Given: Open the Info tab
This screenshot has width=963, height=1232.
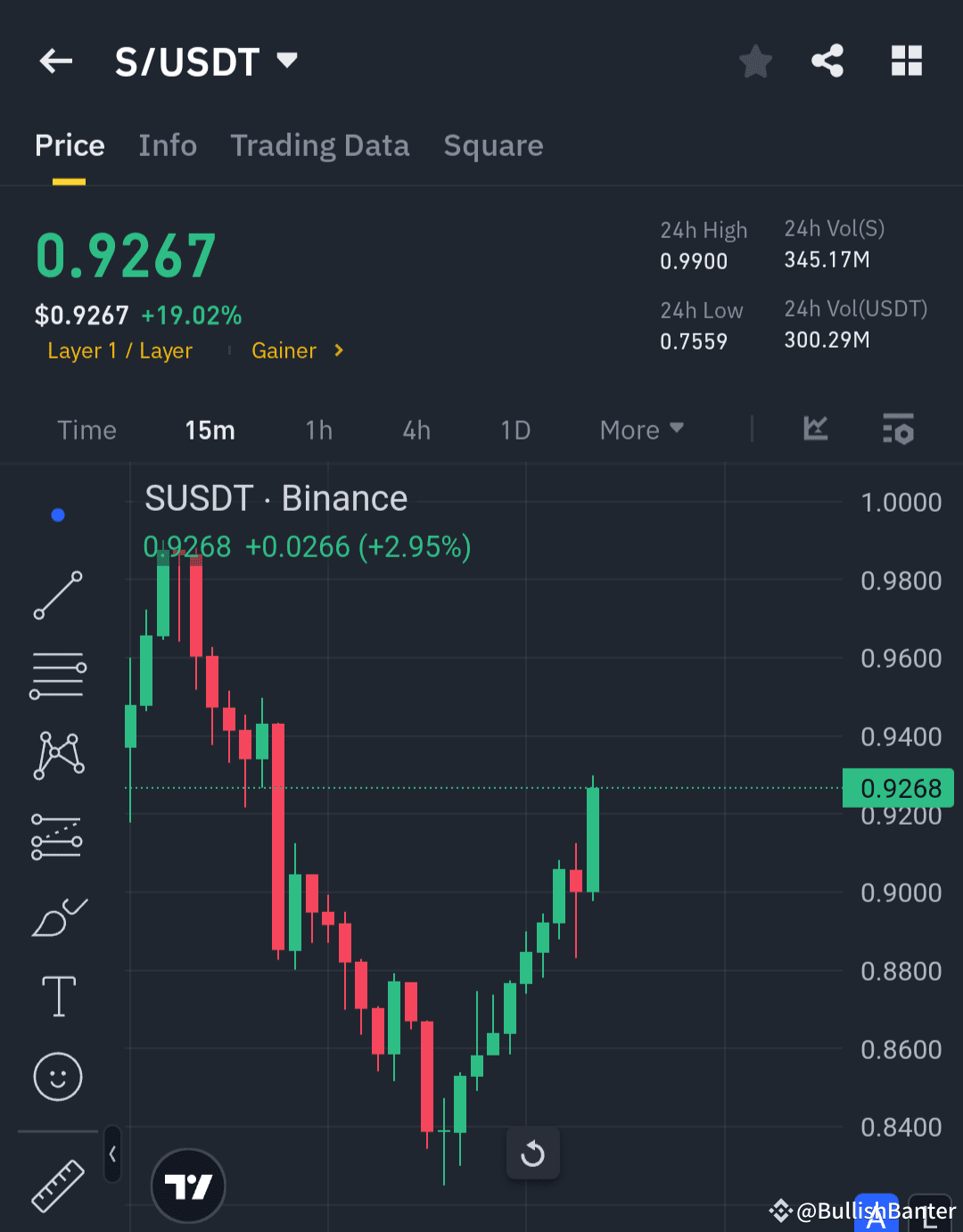Looking at the screenshot, I should (x=168, y=145).
